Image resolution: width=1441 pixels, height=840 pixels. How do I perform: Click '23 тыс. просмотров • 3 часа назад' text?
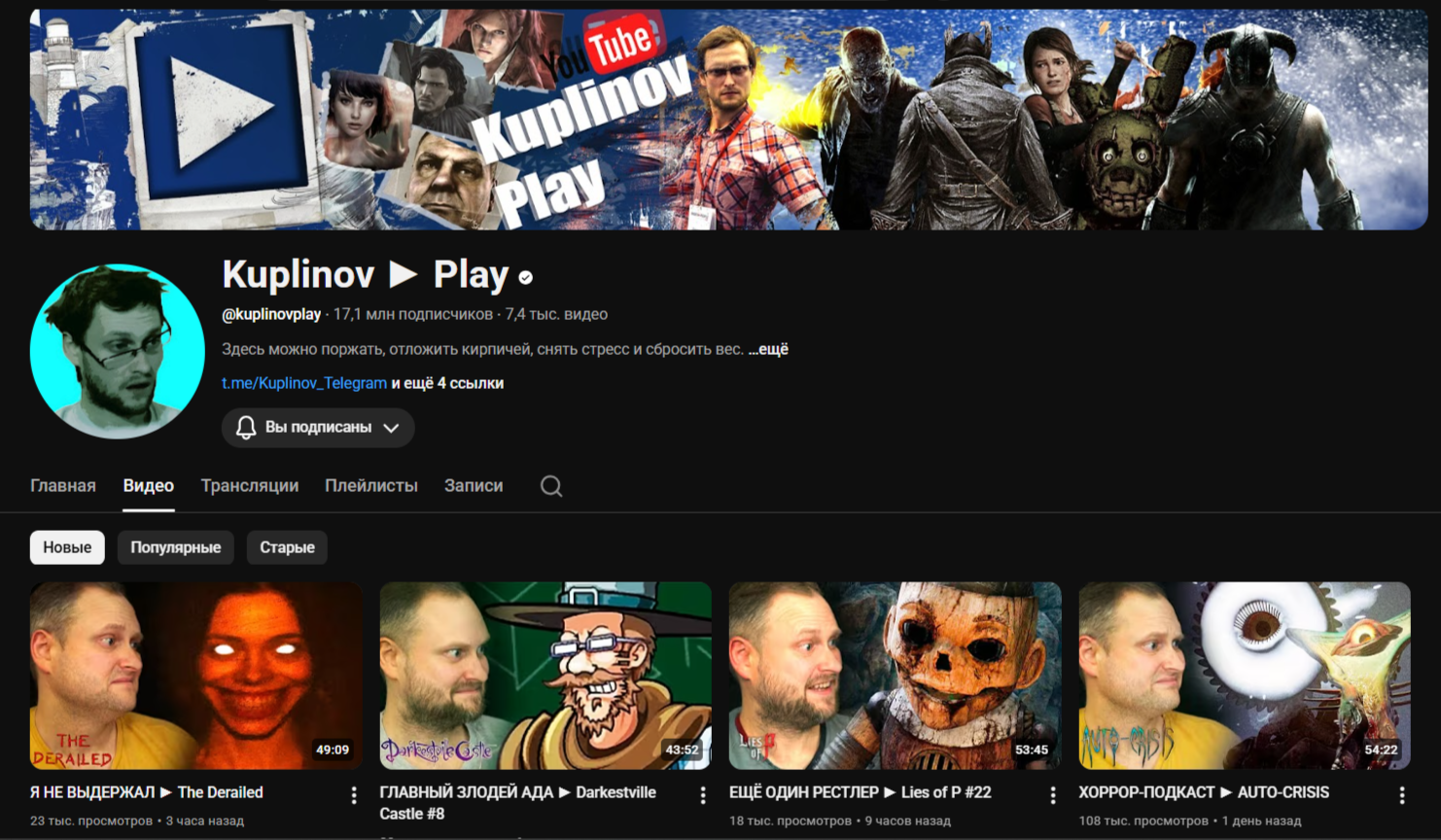pyautogui.click(x=137, y=821)
